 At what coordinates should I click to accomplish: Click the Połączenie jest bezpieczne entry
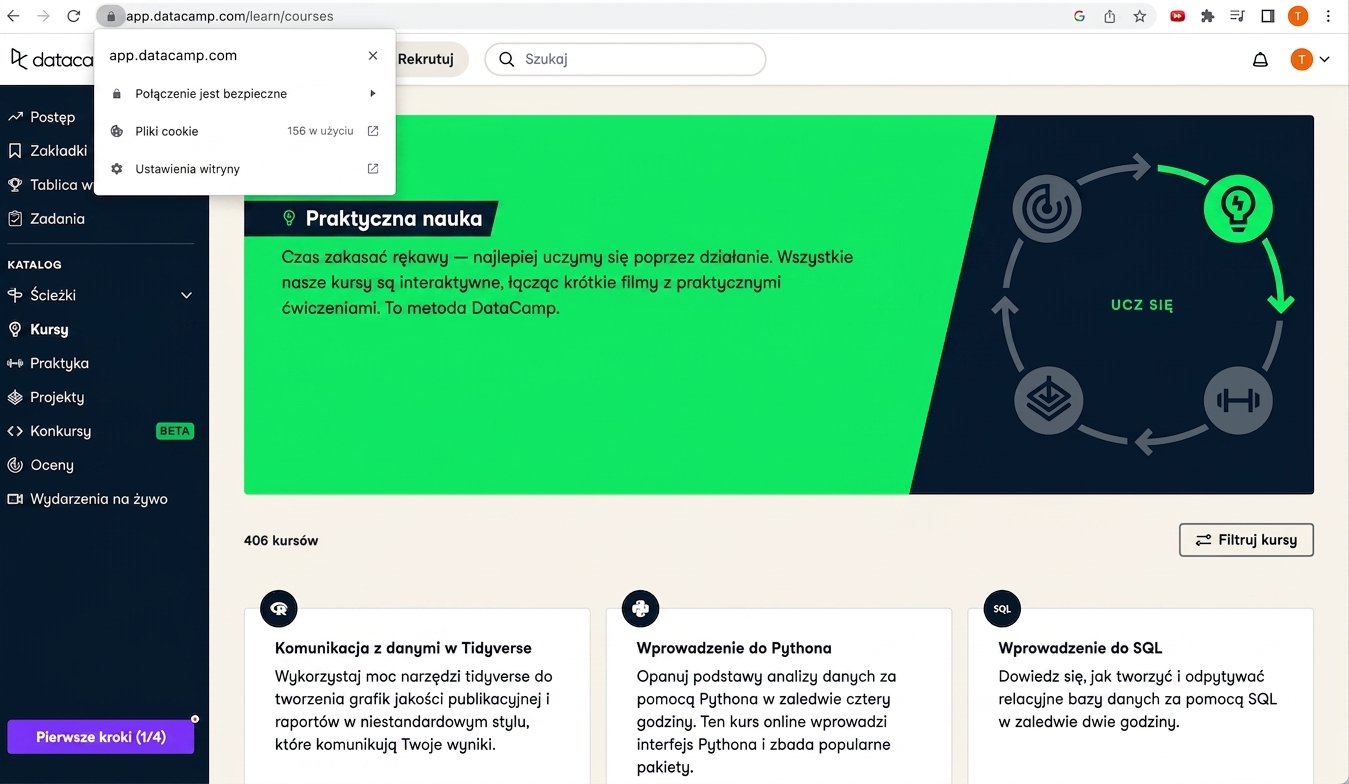(245, 94)
